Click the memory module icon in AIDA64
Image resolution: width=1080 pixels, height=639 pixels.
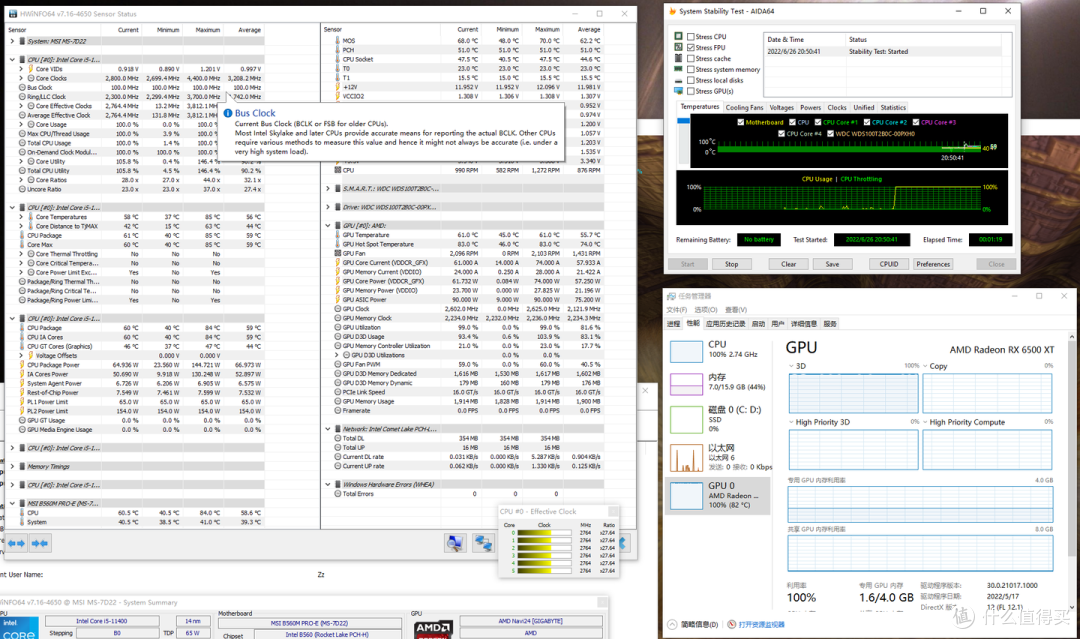(x=678, y=69)
